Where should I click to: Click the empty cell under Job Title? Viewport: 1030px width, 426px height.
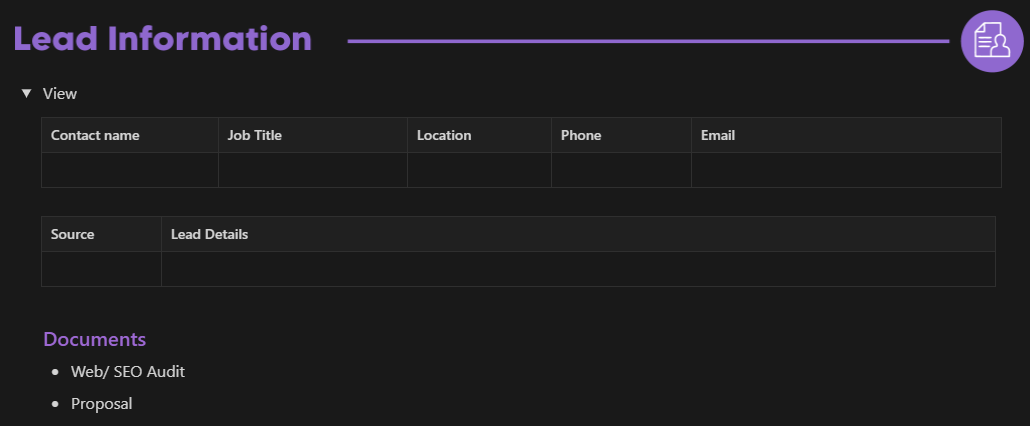click(313, 170)
